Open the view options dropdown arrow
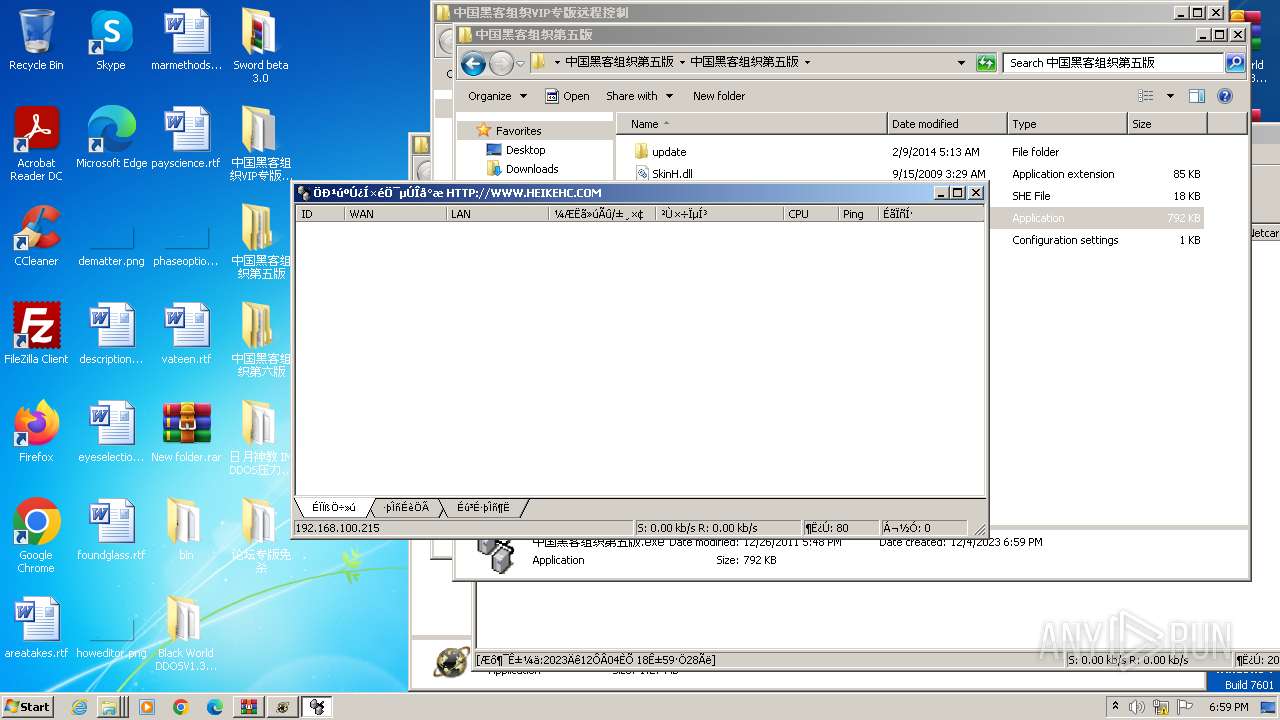This screenshot has width=1280, height=720. tap(1170, 96)
